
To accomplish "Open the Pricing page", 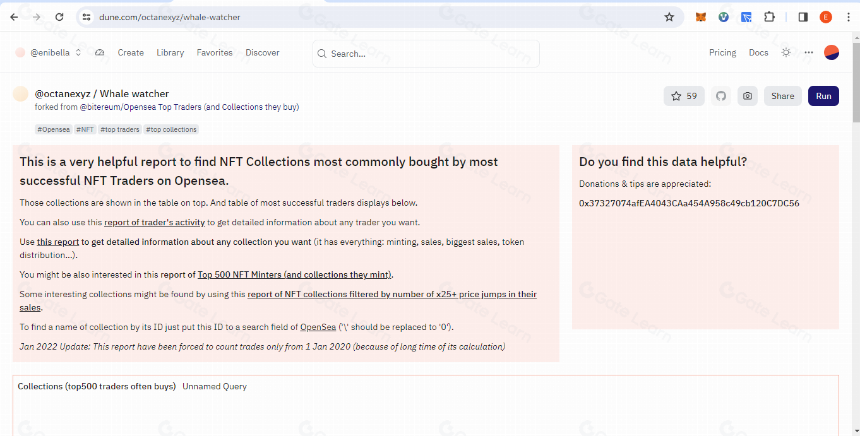I will pos(722,53).
